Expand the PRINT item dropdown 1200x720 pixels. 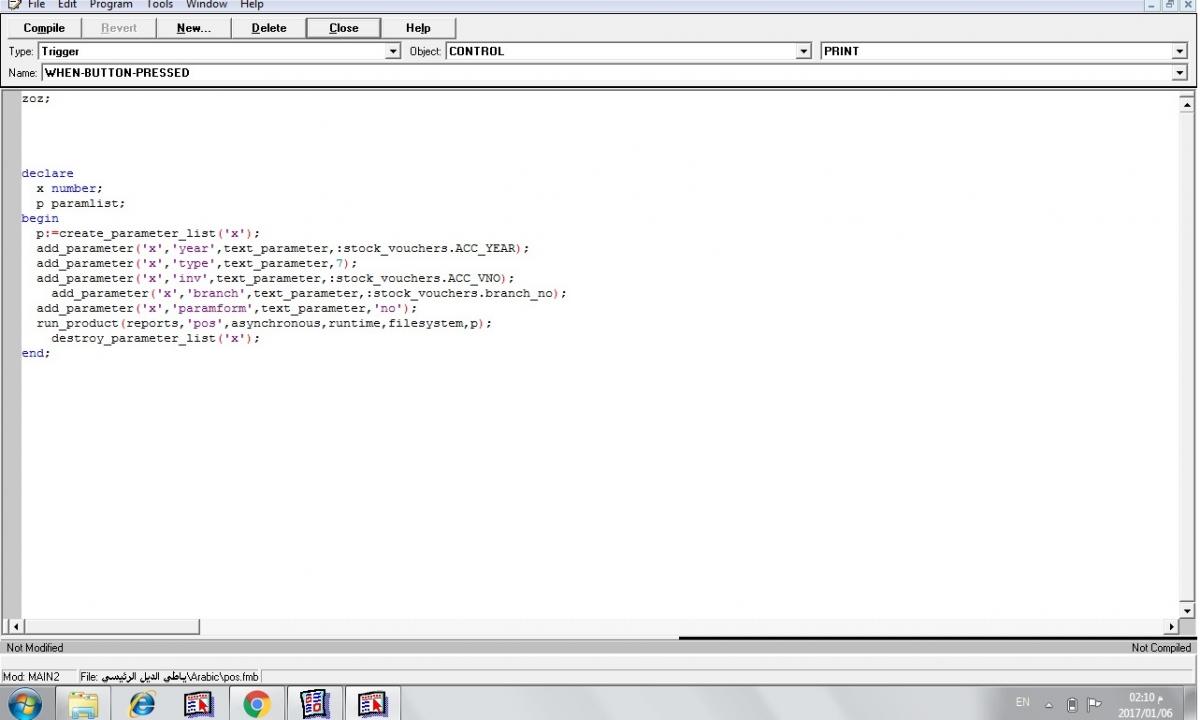[1180, 51]
